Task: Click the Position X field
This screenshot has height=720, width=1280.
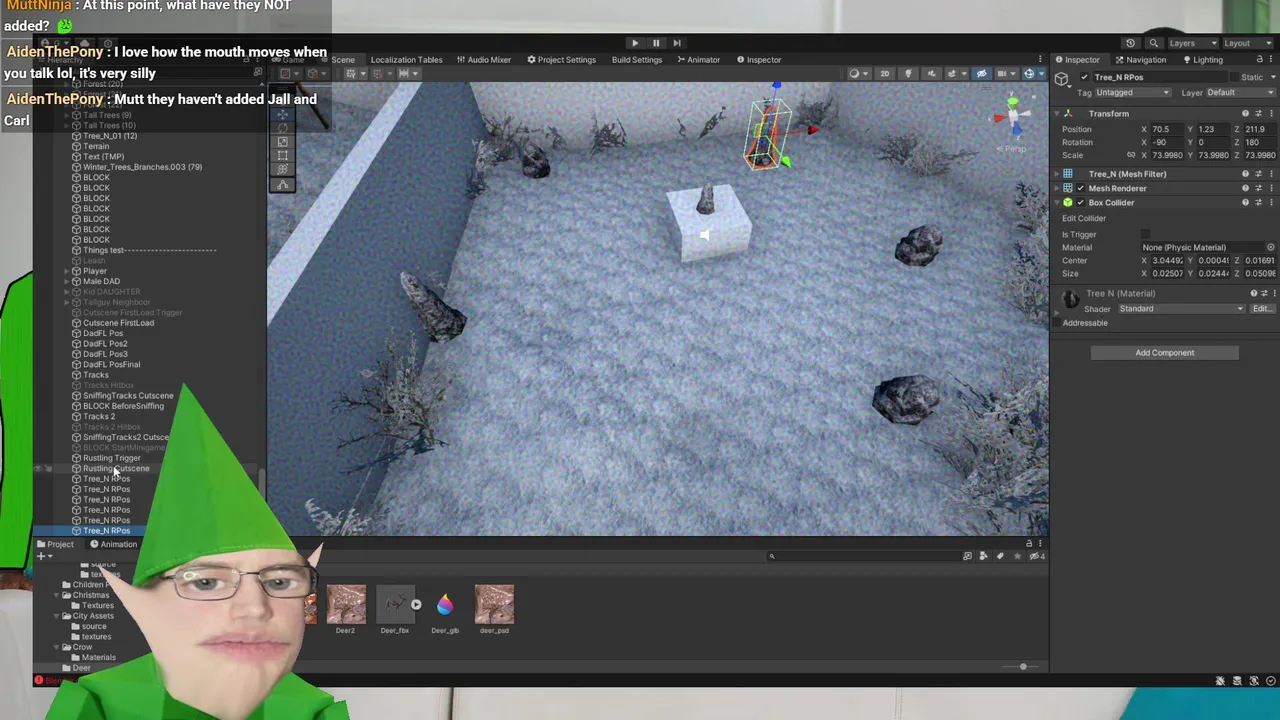Action: (x=1169, y=129)
